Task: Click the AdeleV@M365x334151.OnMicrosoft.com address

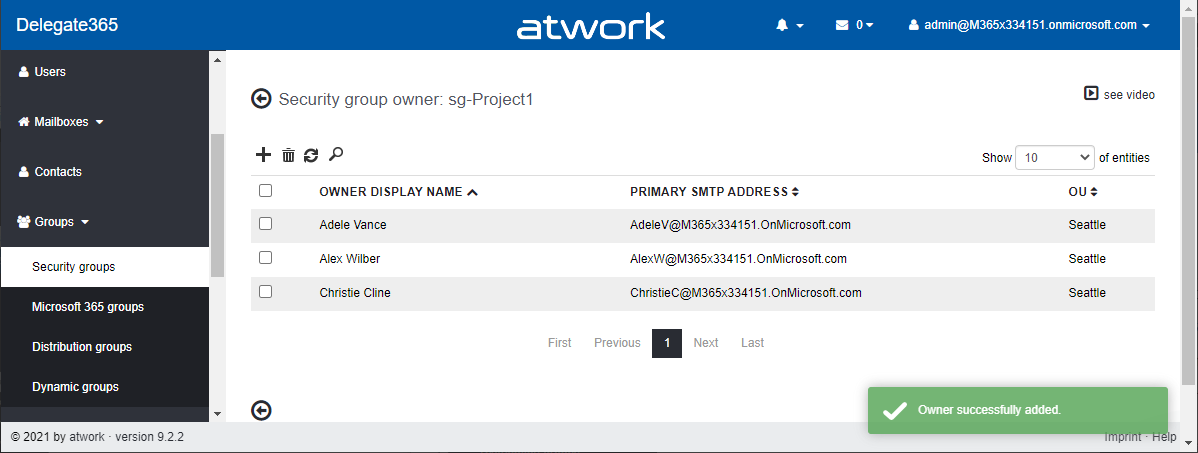Action: pyautogui.click(x=740, y=225)
